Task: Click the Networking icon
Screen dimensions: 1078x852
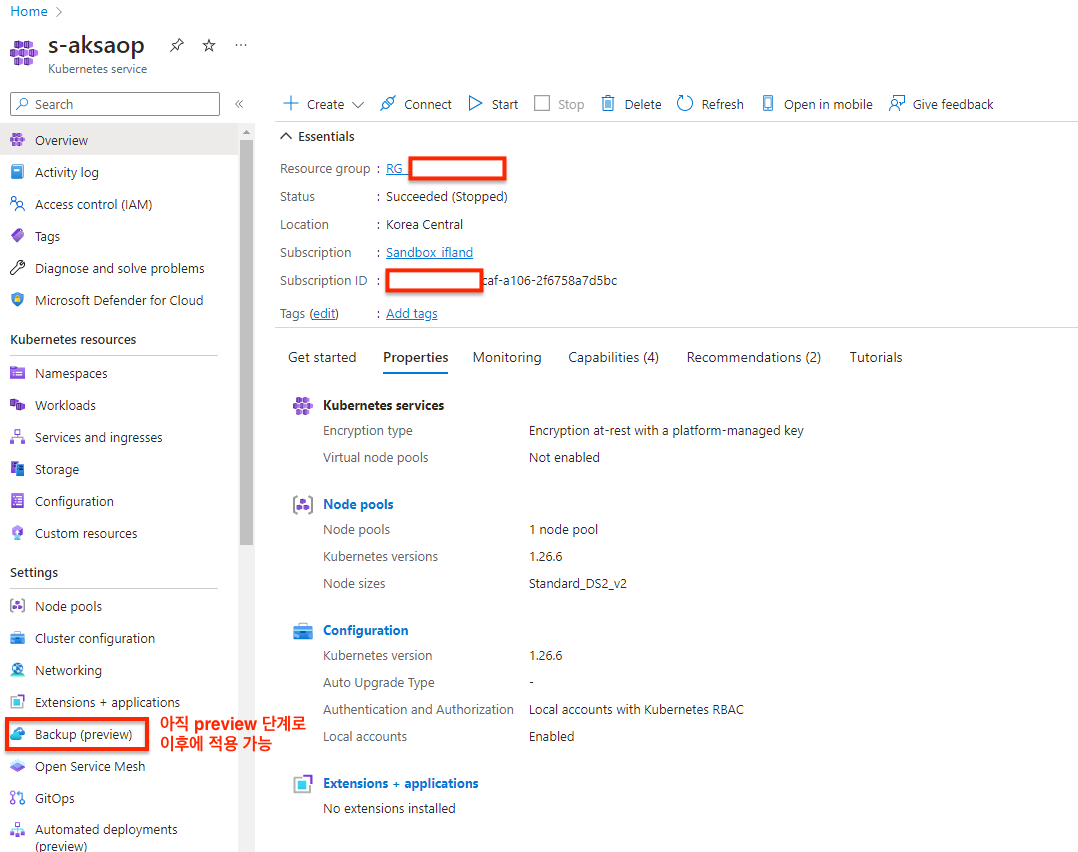Action: click(18, 670)
